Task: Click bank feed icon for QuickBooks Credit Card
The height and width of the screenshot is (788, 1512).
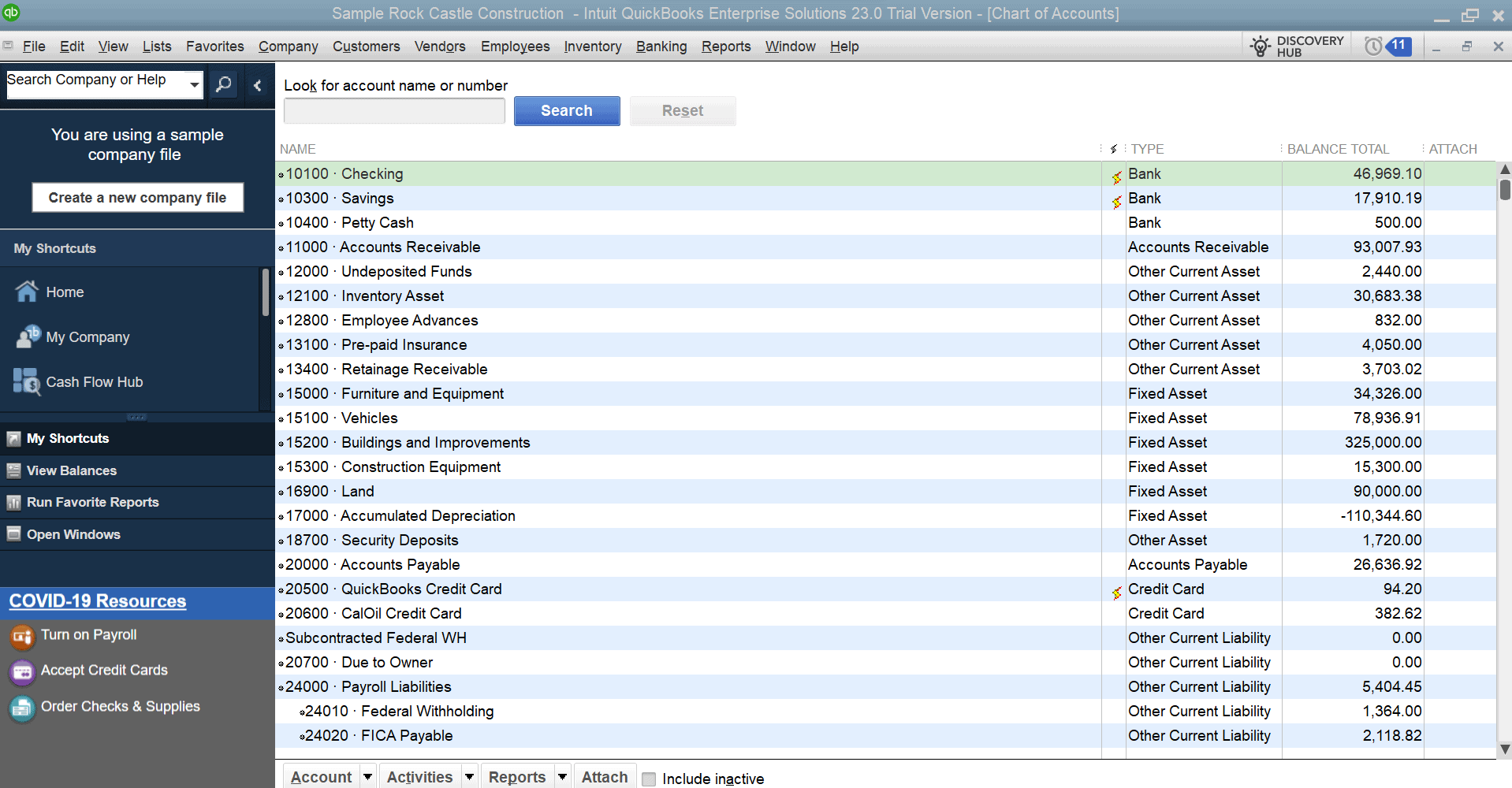Action: (1116, 593)
